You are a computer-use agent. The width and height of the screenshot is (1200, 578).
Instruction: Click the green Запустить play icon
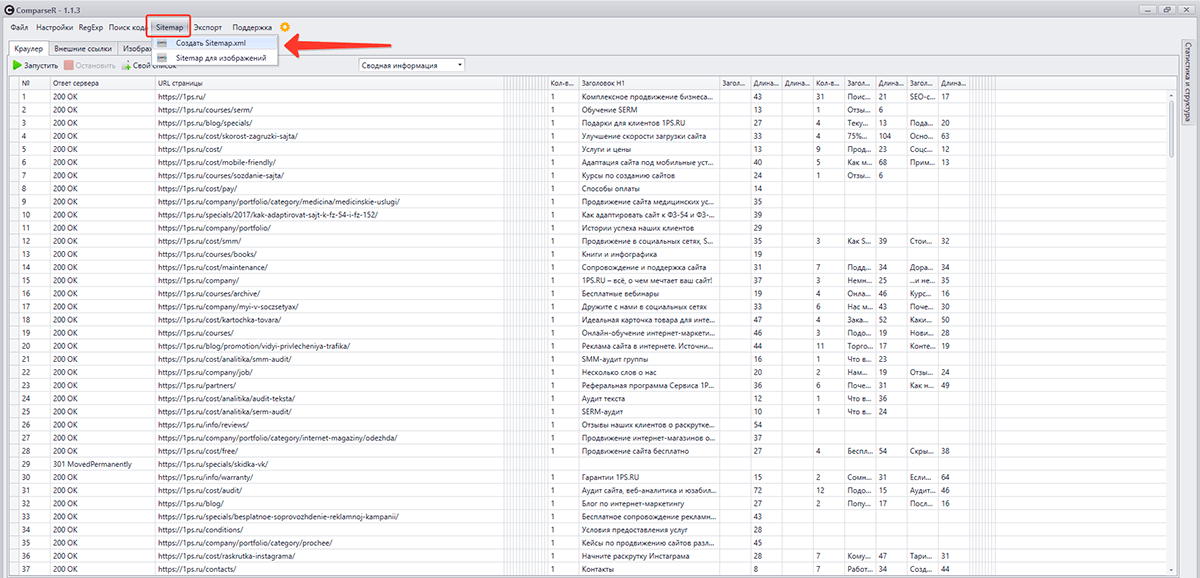click(x=17, y=65)
